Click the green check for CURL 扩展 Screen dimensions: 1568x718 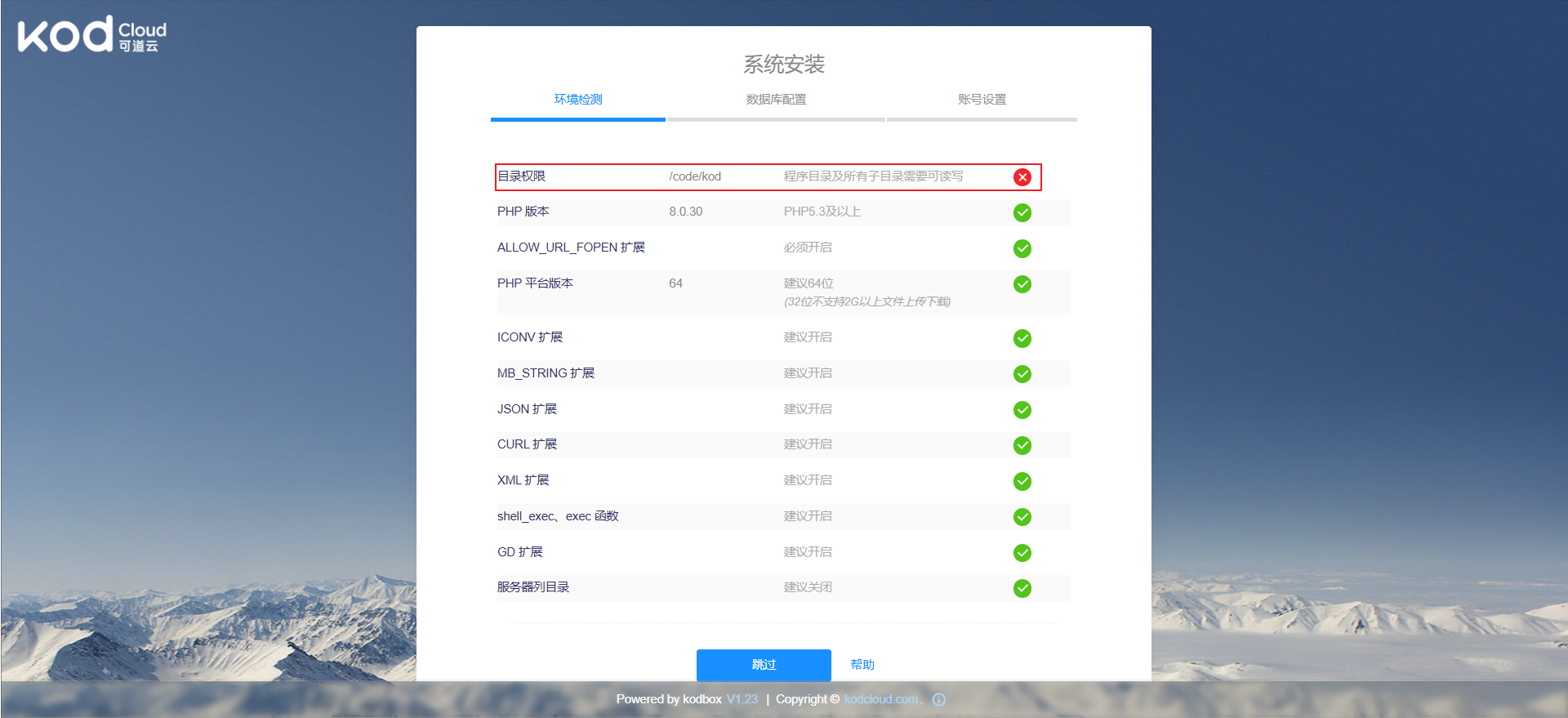pos(1022,445)
